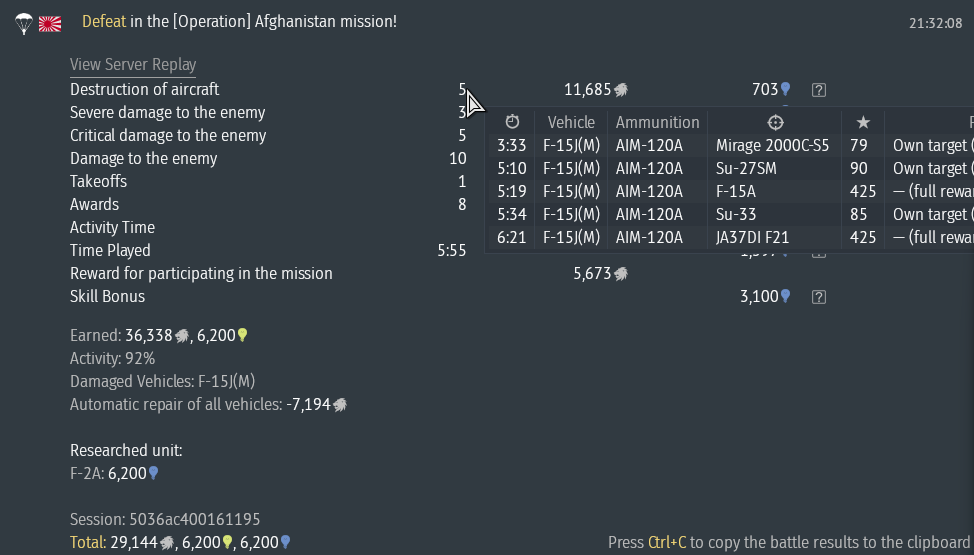Click the parachute icon beside the mission title
This screenshot has width=974, height=555.
(x=24, y=24)
